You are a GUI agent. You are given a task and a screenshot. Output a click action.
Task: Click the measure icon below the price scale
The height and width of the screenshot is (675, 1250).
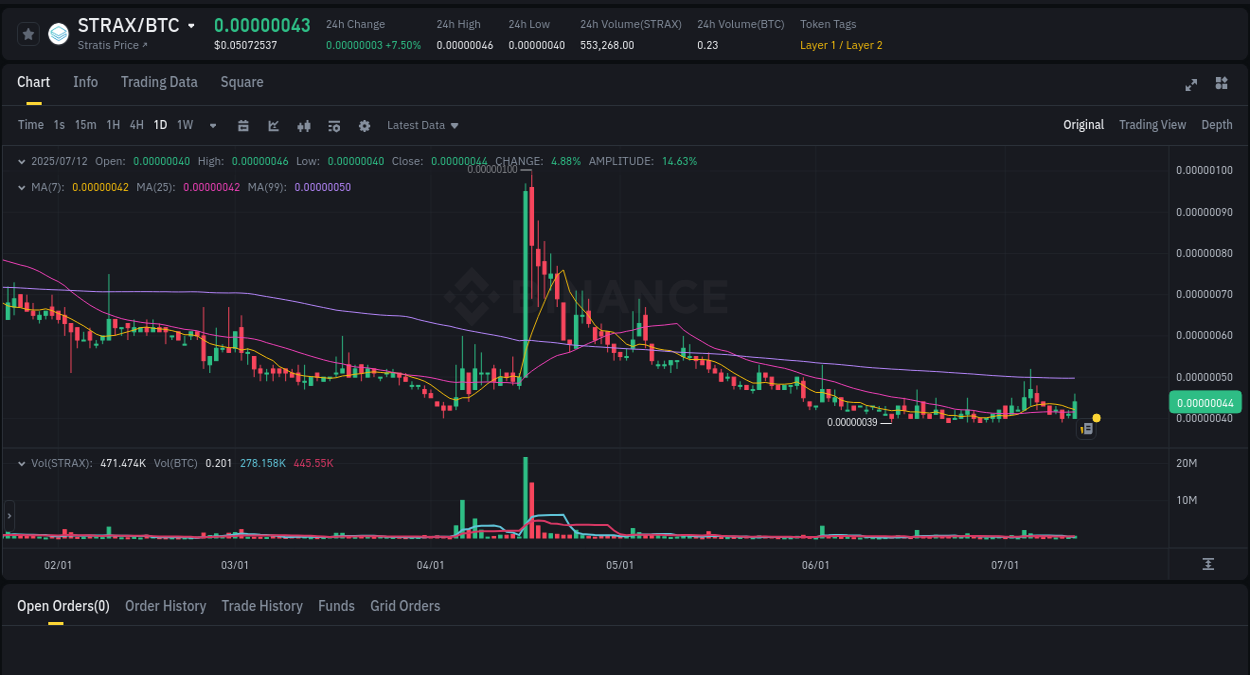(x=1208, y=565)
